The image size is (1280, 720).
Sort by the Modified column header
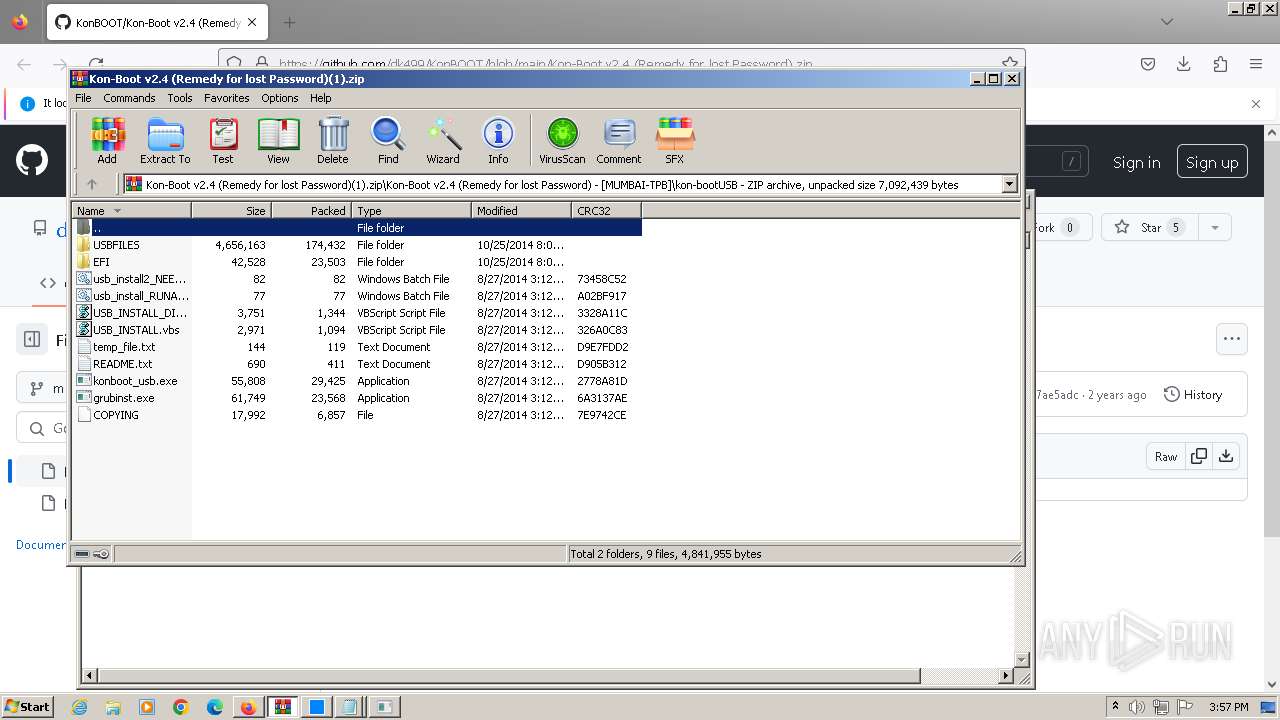coord(521,211)
